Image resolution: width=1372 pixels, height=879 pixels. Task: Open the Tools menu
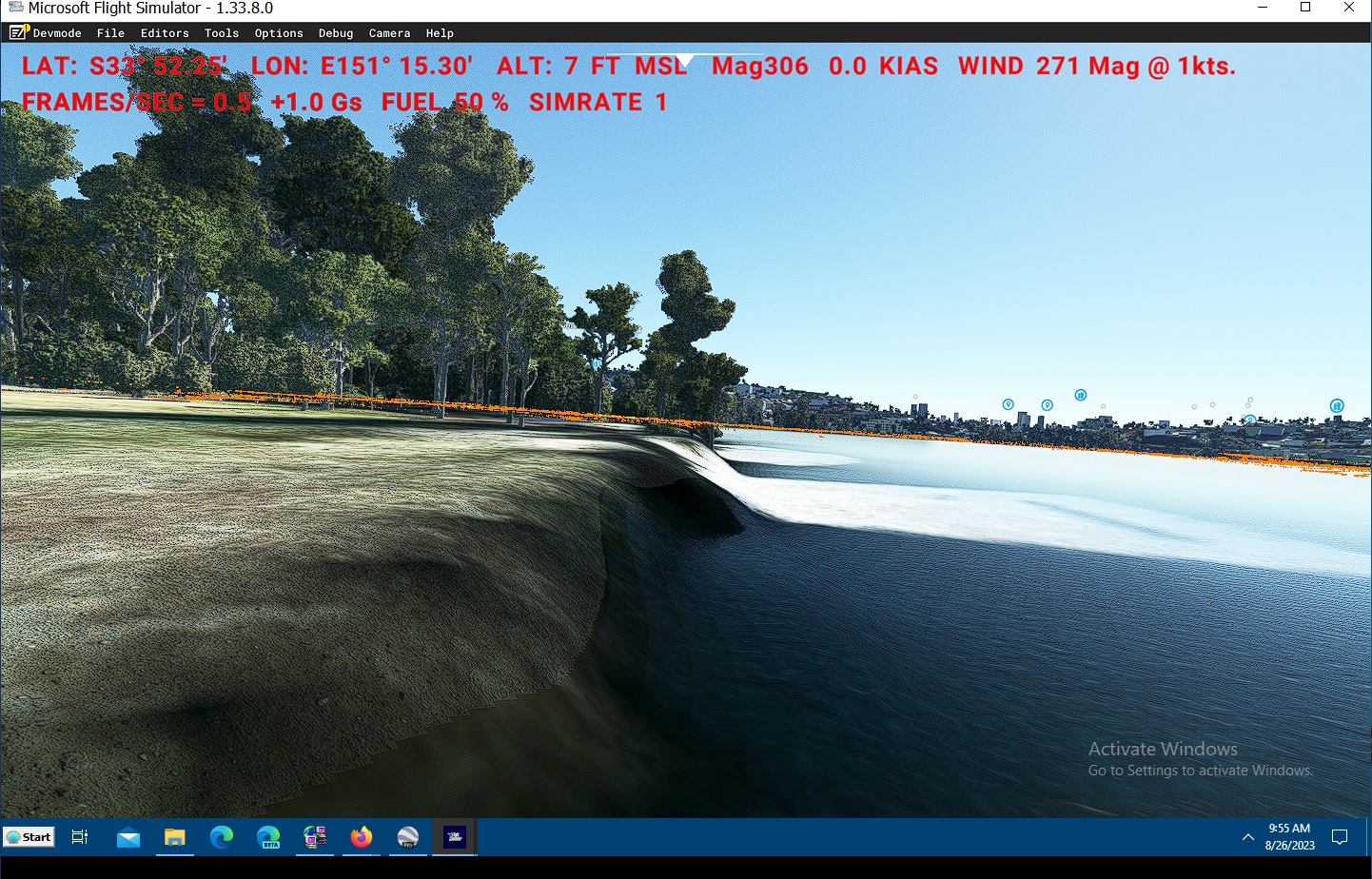coord(221,33)
